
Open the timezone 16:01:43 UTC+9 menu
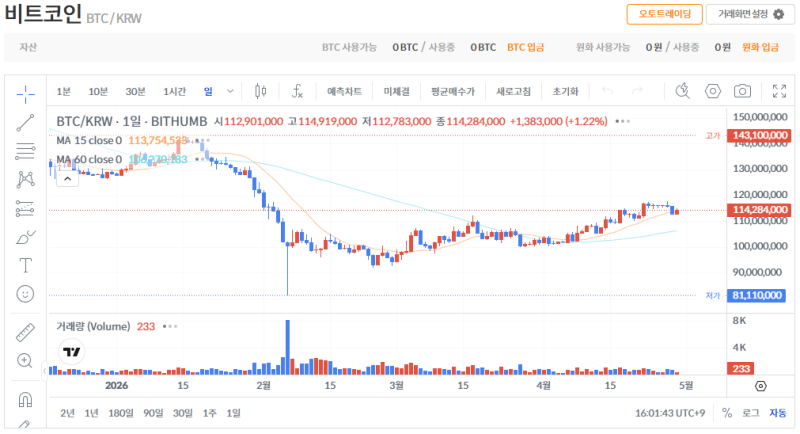click(x=670, y=413)
